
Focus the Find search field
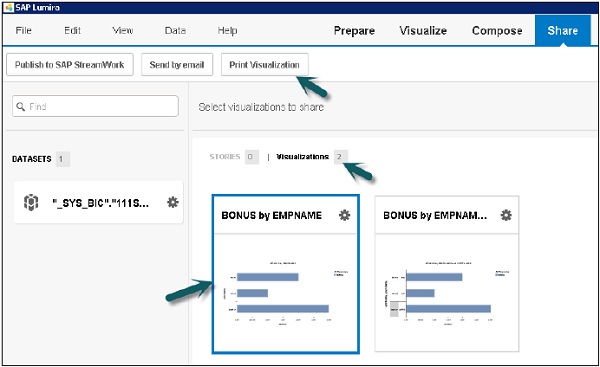95,106
